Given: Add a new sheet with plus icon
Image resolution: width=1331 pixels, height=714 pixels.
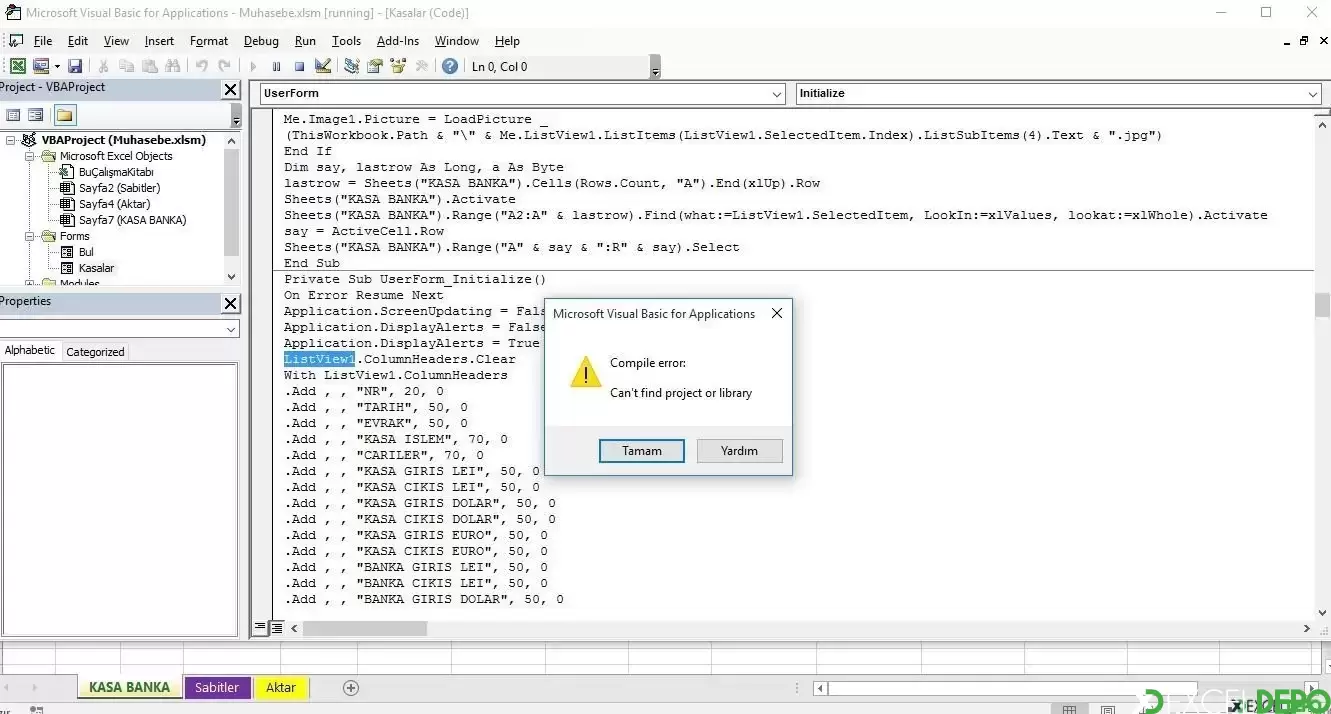Looking at the screenshot, I should point(351,688).
